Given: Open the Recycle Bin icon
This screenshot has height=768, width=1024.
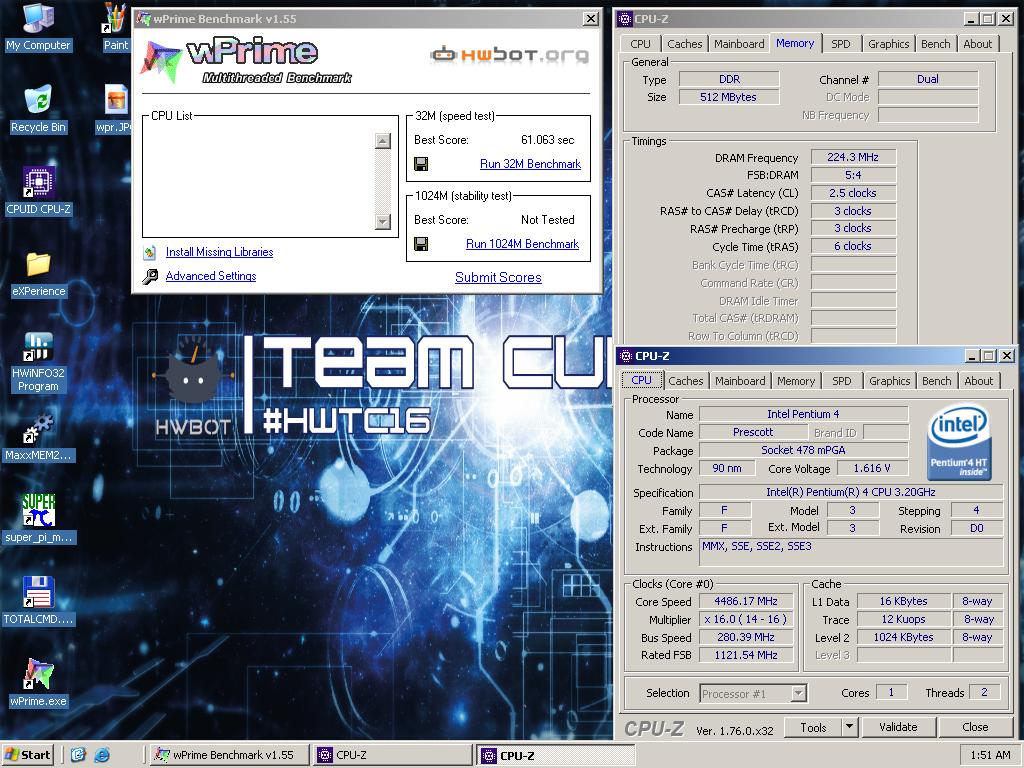Looking at the screenshot, I should pos(38,109).
